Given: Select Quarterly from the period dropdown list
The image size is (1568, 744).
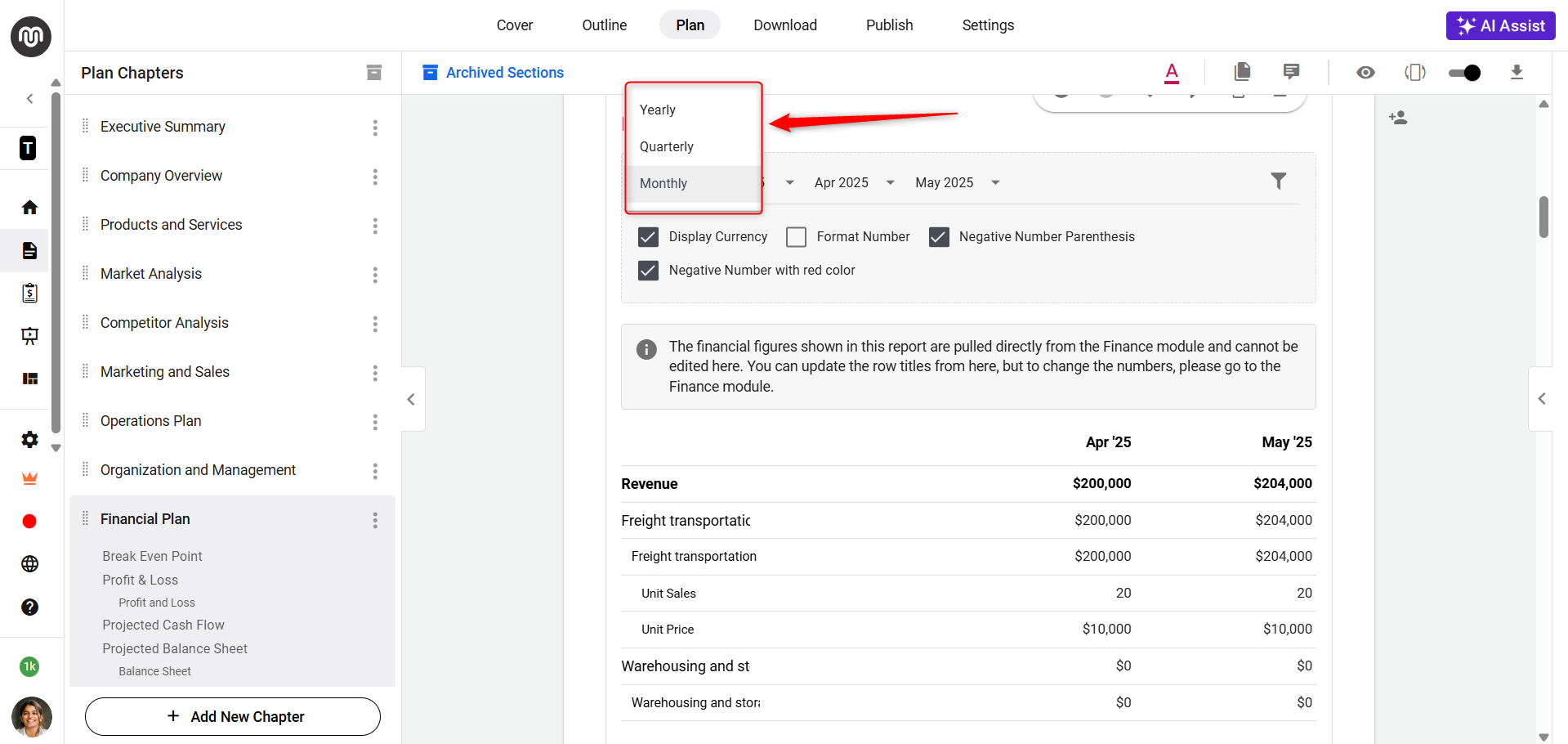Looking at the screenshot, I should point(667,146).
